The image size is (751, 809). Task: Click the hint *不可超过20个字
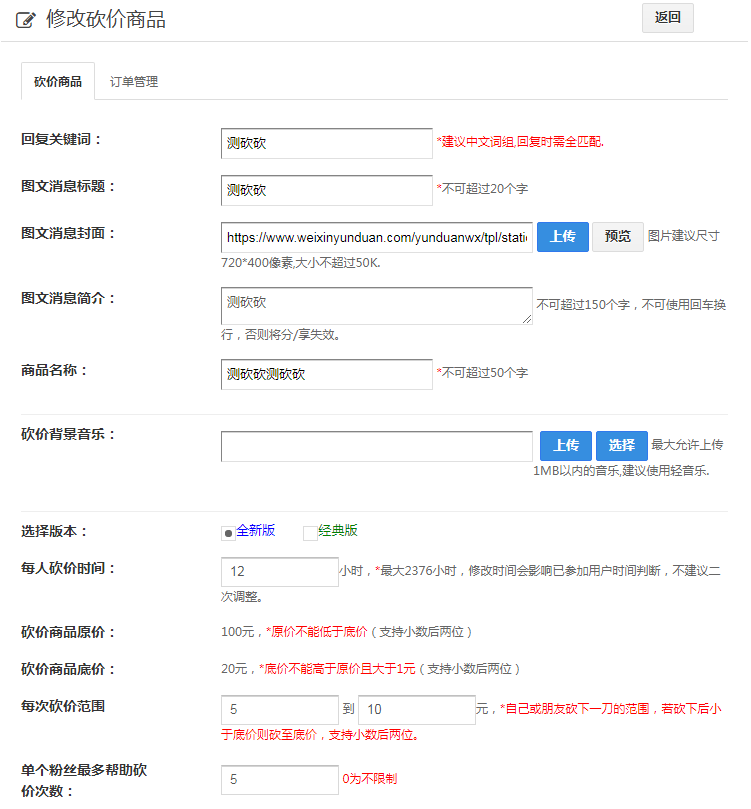click(x=482, y=189)
